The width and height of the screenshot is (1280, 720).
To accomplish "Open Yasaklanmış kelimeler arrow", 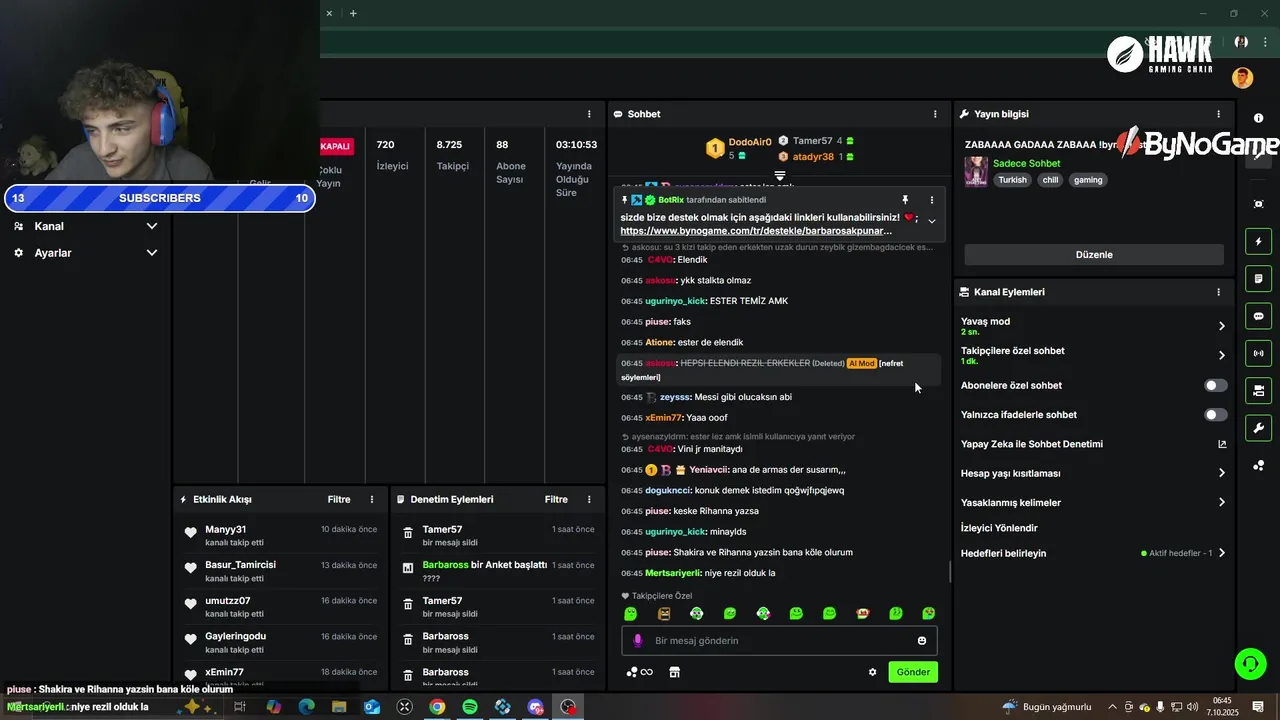I will 1221,502.
